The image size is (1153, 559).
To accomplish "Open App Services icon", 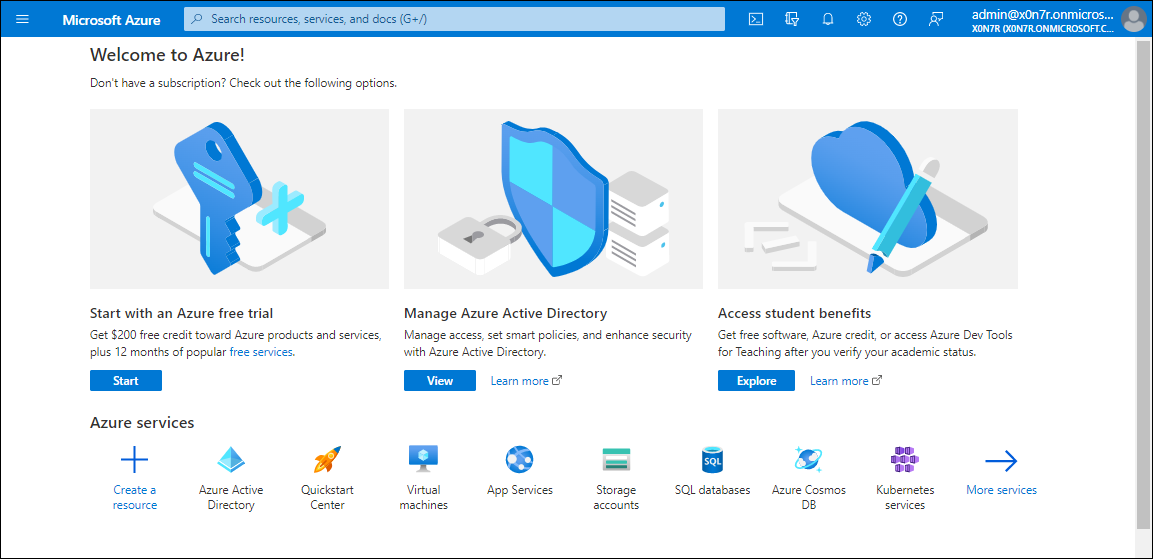I will tap(519, 460).
